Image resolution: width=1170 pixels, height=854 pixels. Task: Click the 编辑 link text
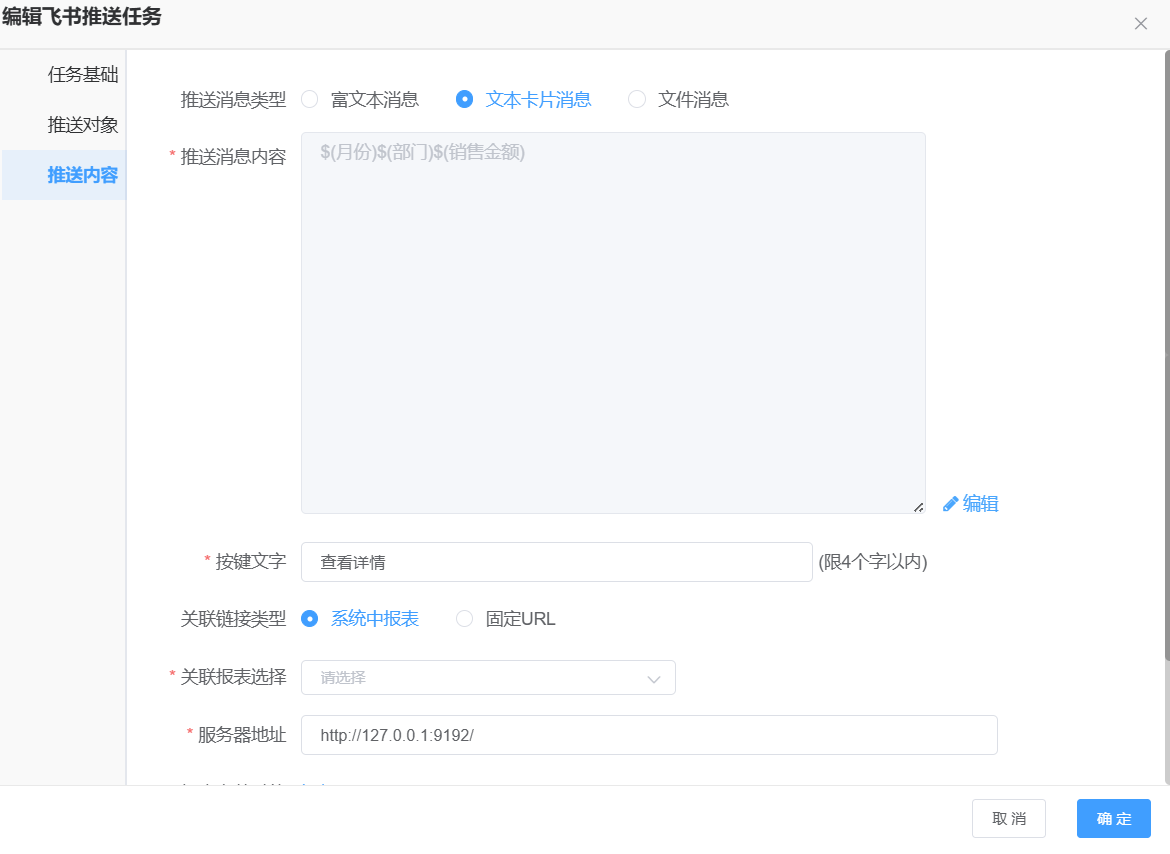coord(980,504)
